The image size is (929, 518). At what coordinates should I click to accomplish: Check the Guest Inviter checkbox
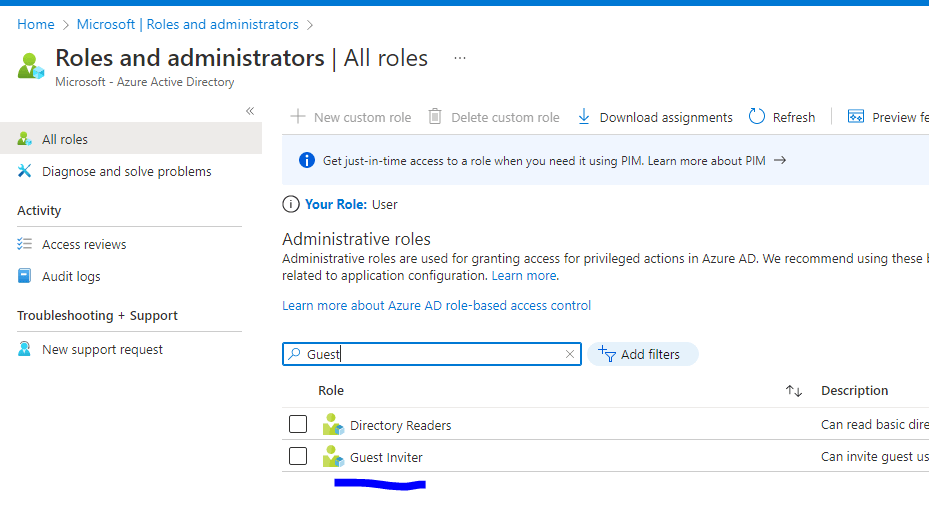click(298, 456)
